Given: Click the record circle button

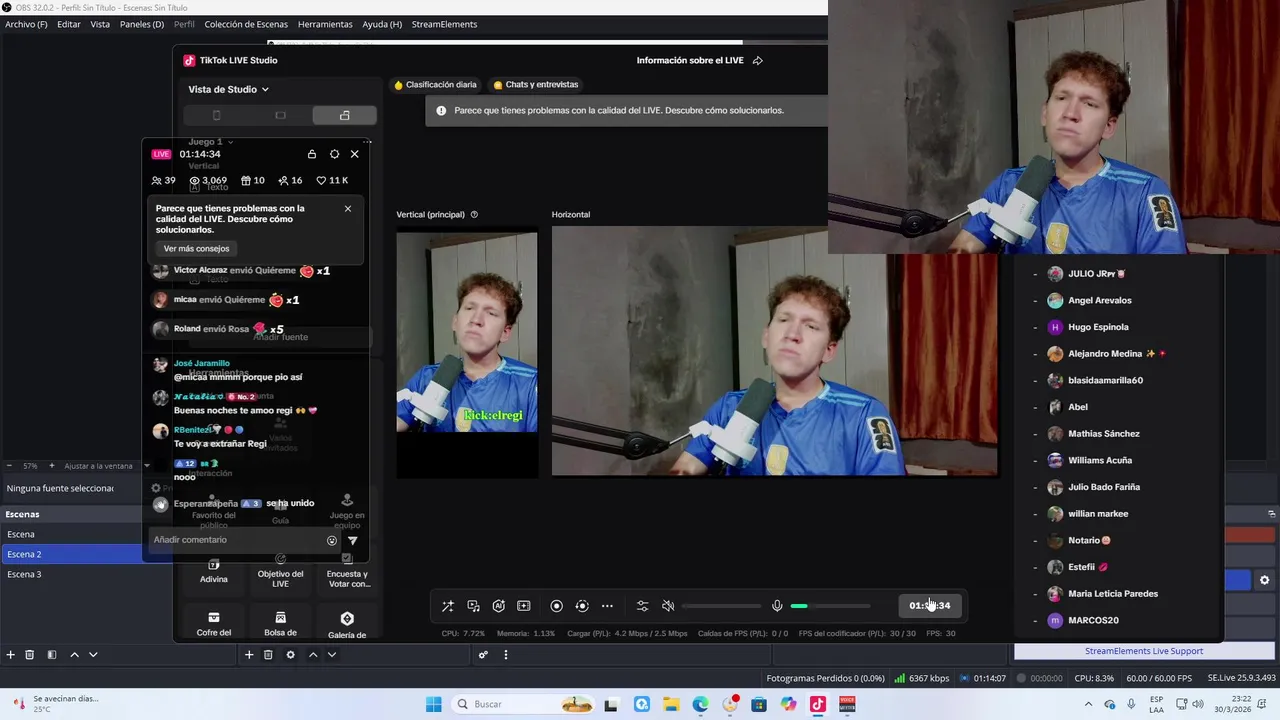Looking at the screenshot, I should 557,606.
